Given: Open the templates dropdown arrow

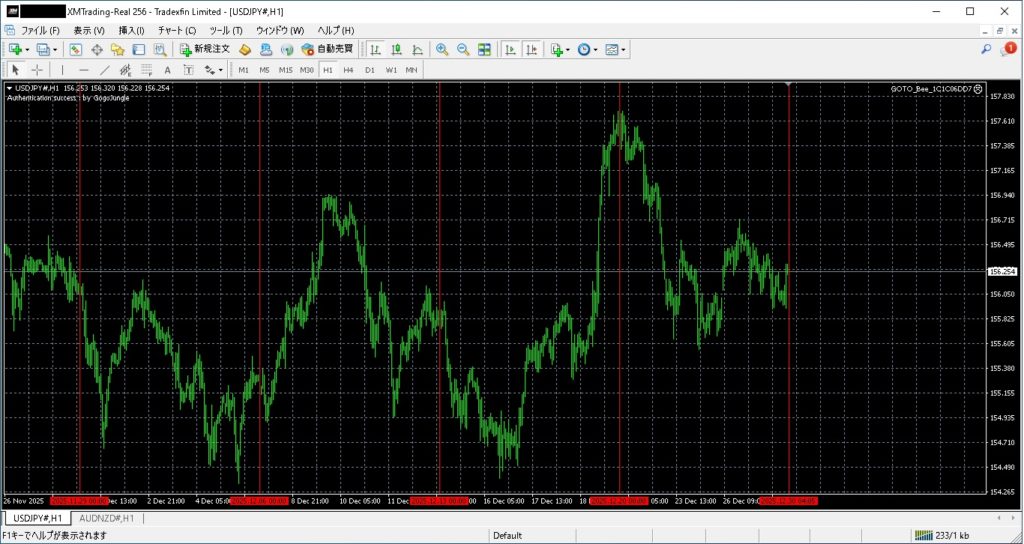Looking at the screenshot, I should click(624, 49).
